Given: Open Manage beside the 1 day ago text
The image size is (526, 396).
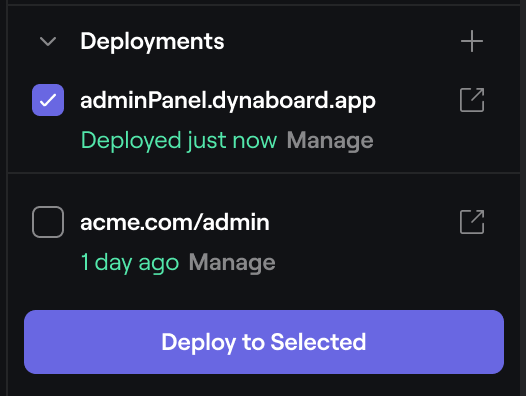Looking at the screenshot, I should [x=232, y=262].
